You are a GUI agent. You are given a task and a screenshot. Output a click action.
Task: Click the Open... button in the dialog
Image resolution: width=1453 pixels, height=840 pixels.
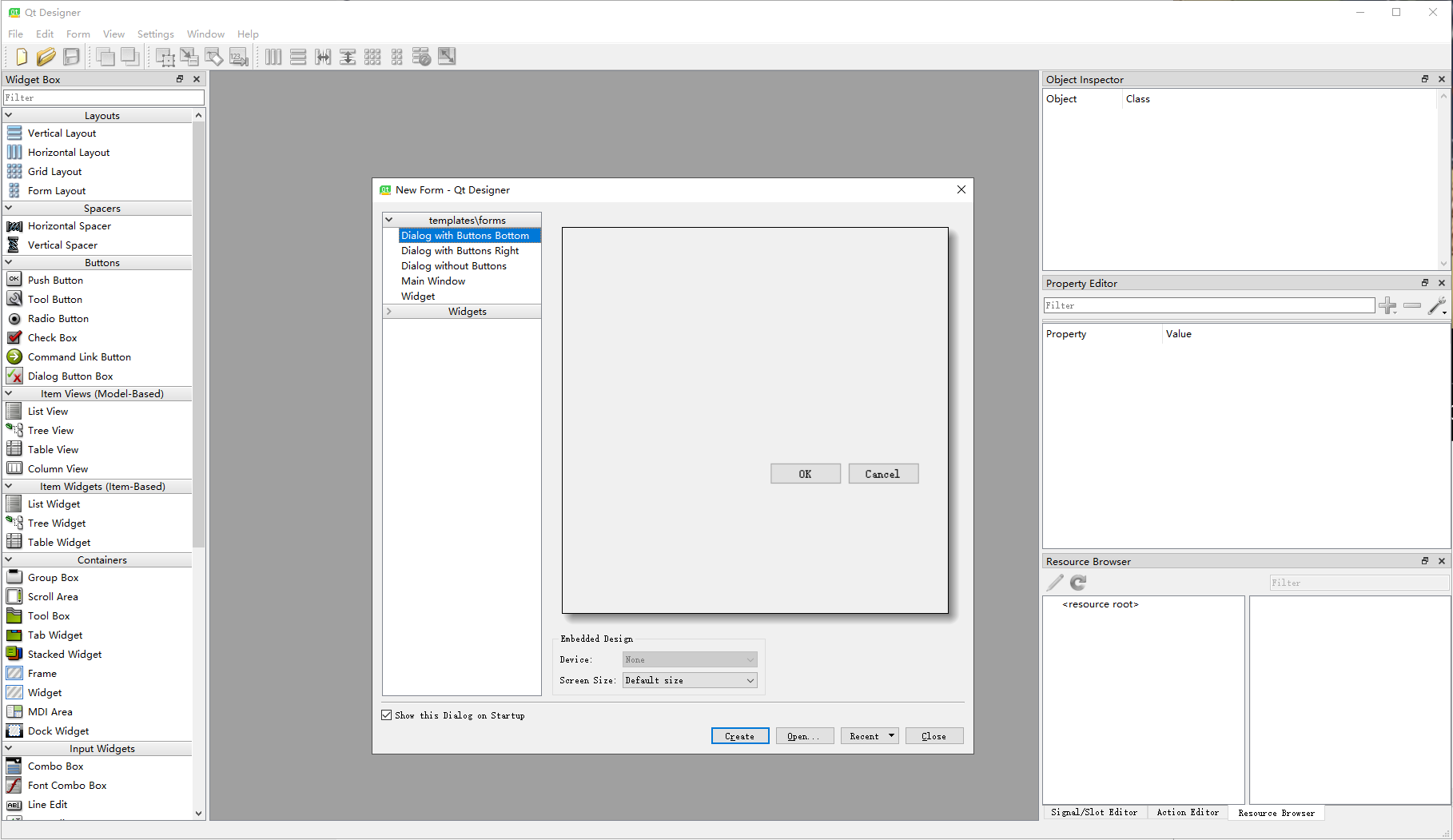(805, 736)
